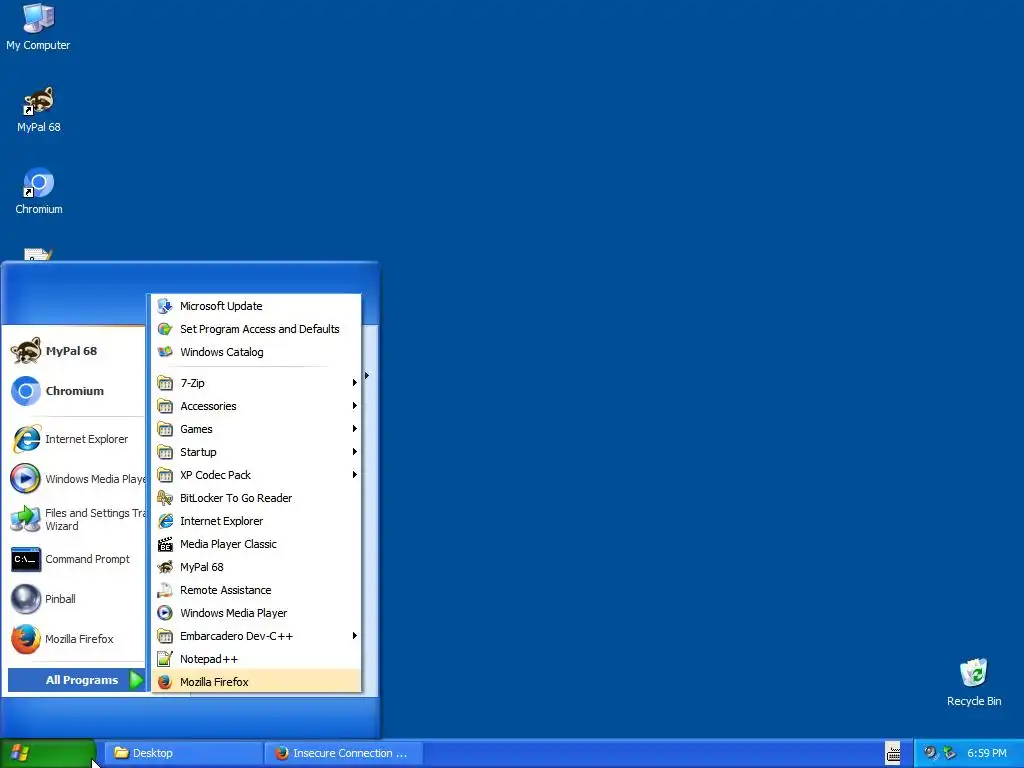This screenshot has height=768, width=1024.
Task: Select the Chromium desktop shortcut
Action: pyautogui.click(x=39, y=191)
